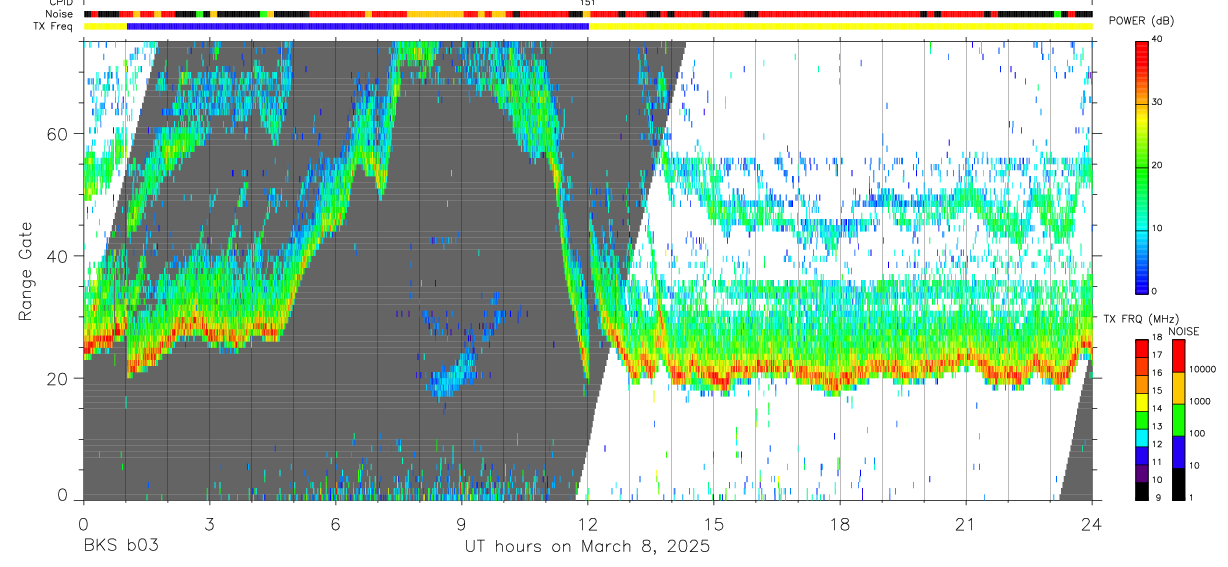Click the 14 label on TX FRQ scale

point(1158,409)
